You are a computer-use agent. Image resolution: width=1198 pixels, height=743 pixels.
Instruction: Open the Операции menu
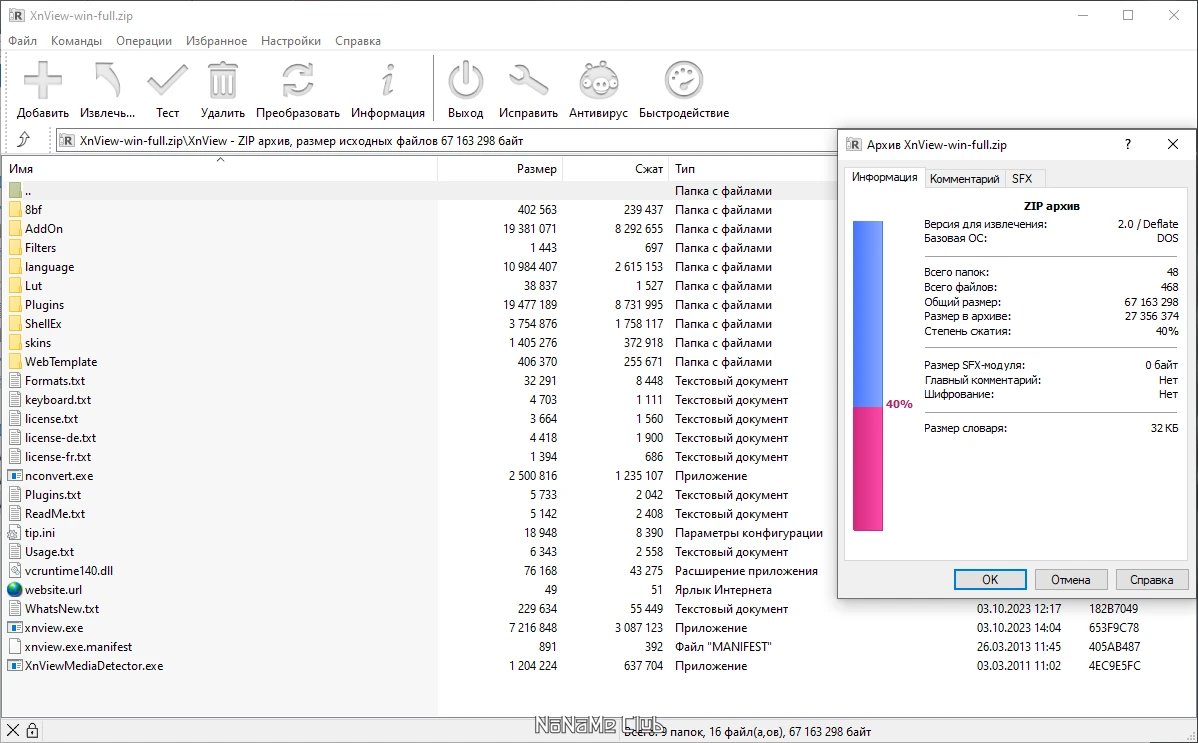(x=144, y=41)
